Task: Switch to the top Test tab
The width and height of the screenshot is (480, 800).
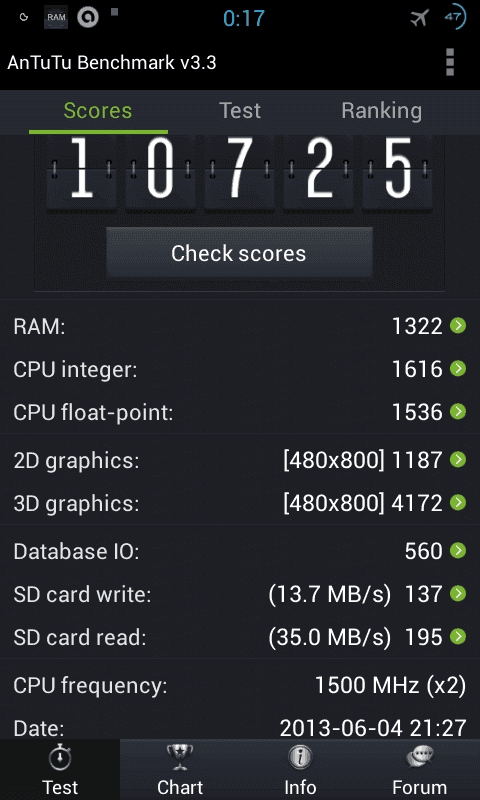Action: (x=240, y=111)
